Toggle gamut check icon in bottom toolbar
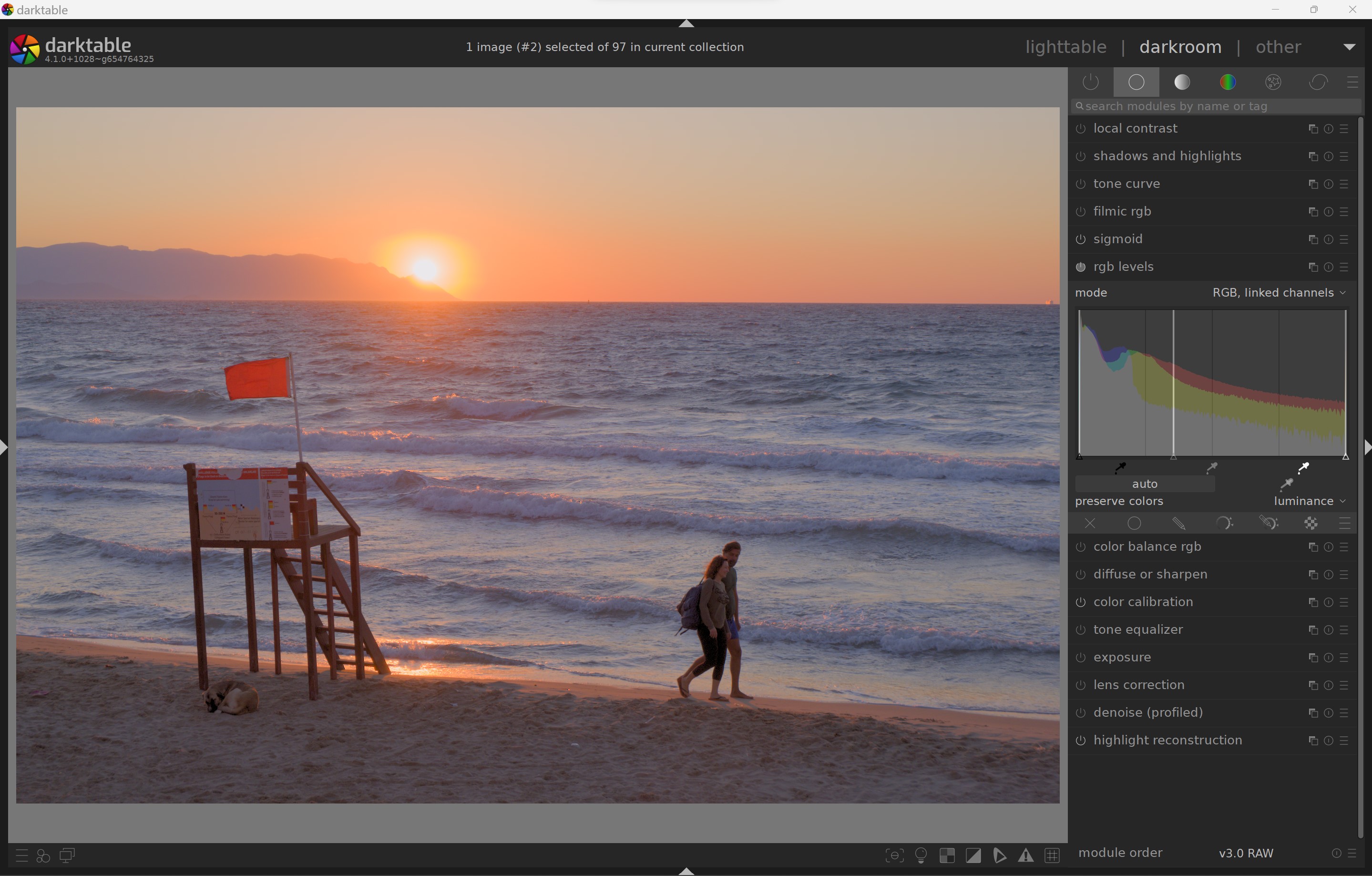The width and height of the screenshot is (1372, 876). [1025, 855]
